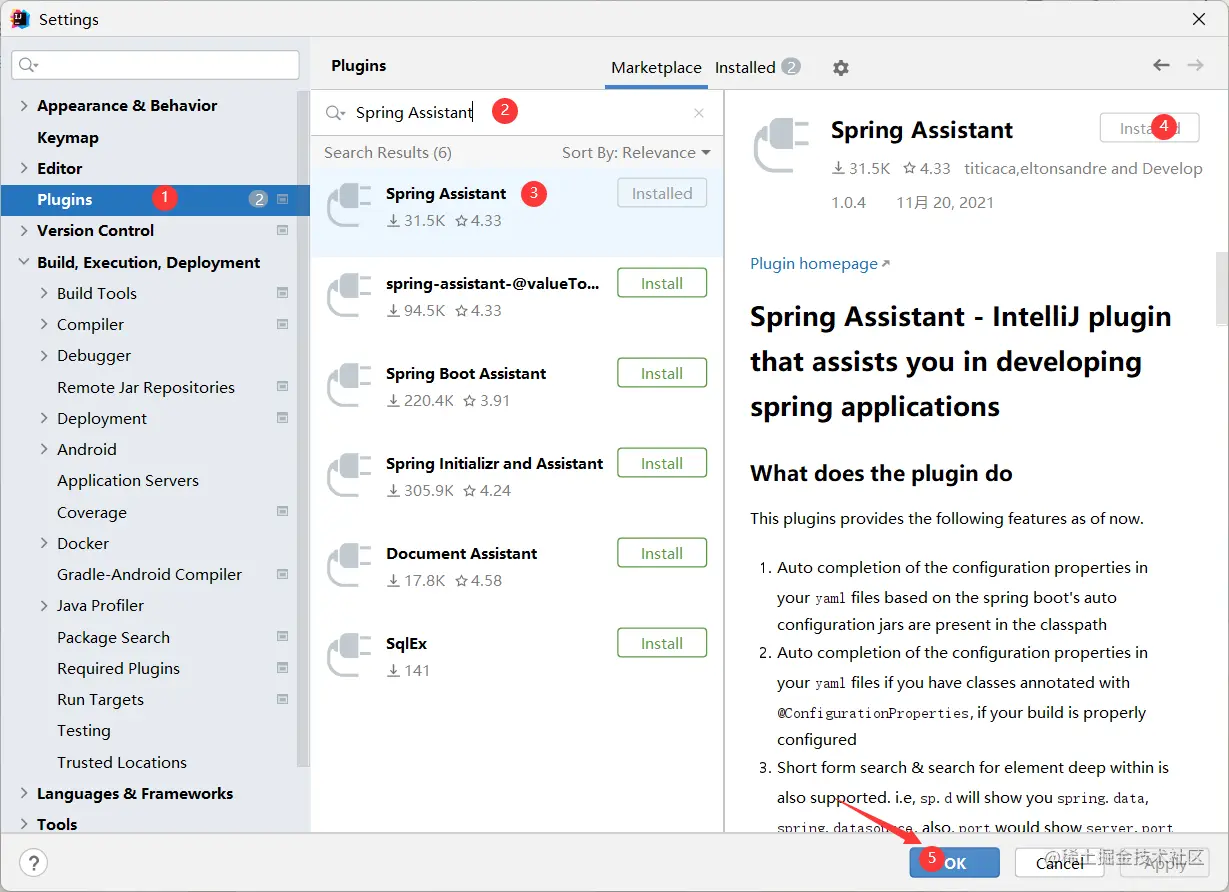Click the project-level icon next to Package Search

tap(283, 637)
